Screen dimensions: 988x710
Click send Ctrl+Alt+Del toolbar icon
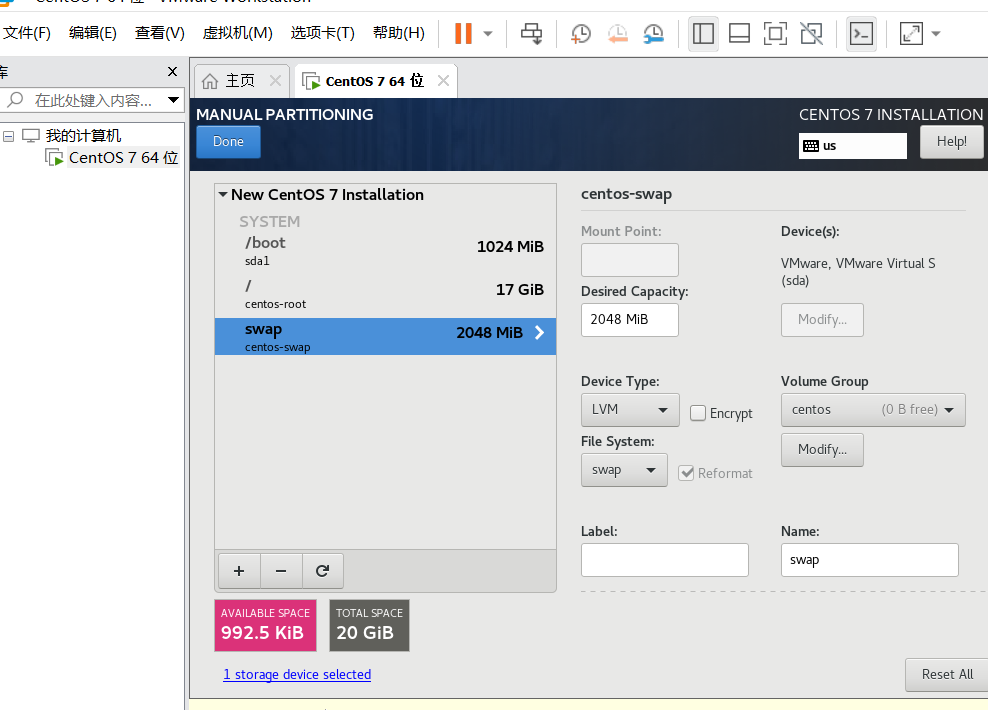[531, 33]
